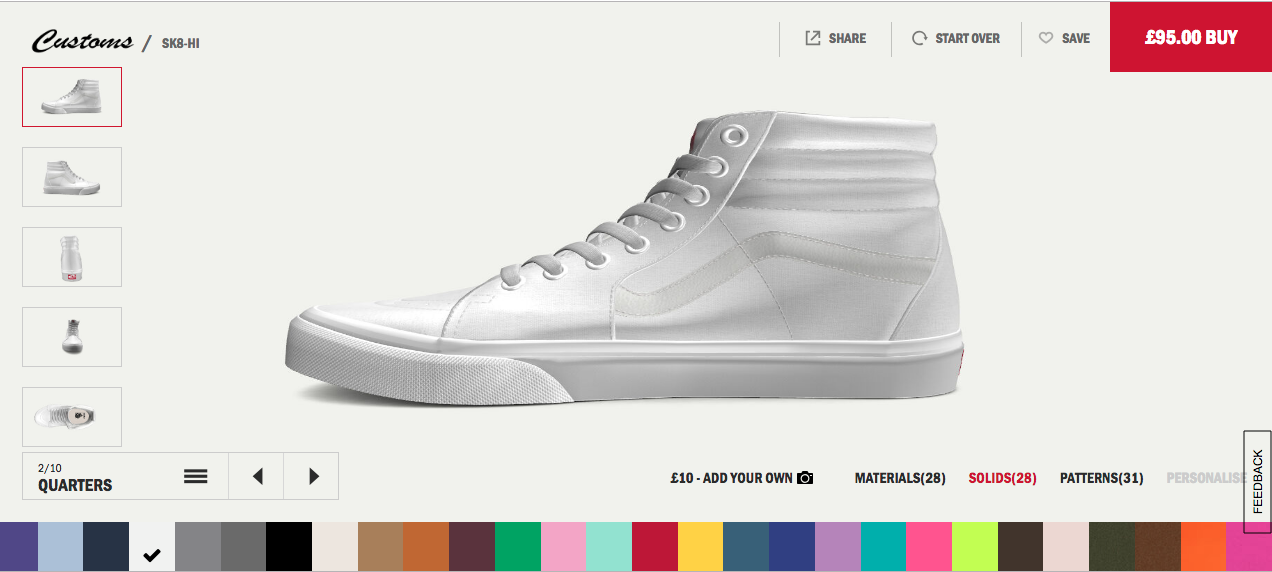Screen dimensions: 1272x572
Task: Open the Personalise tab
Action: (x=1205, y=478)
